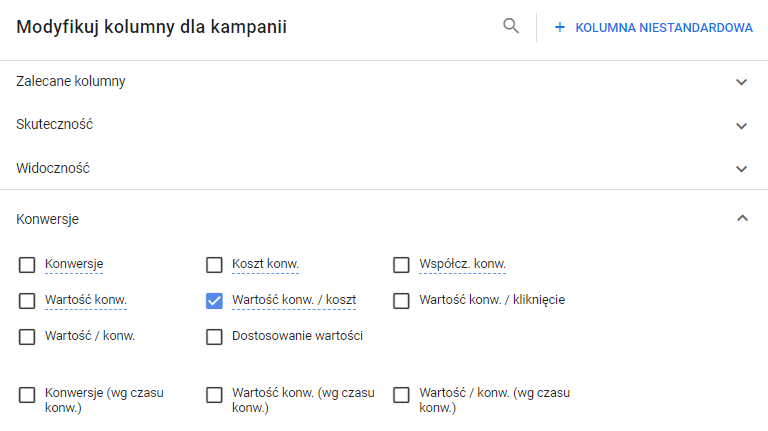Expand the Zalecane kolumny section chevron
This screenshot has height=431, width=768.
741,82
